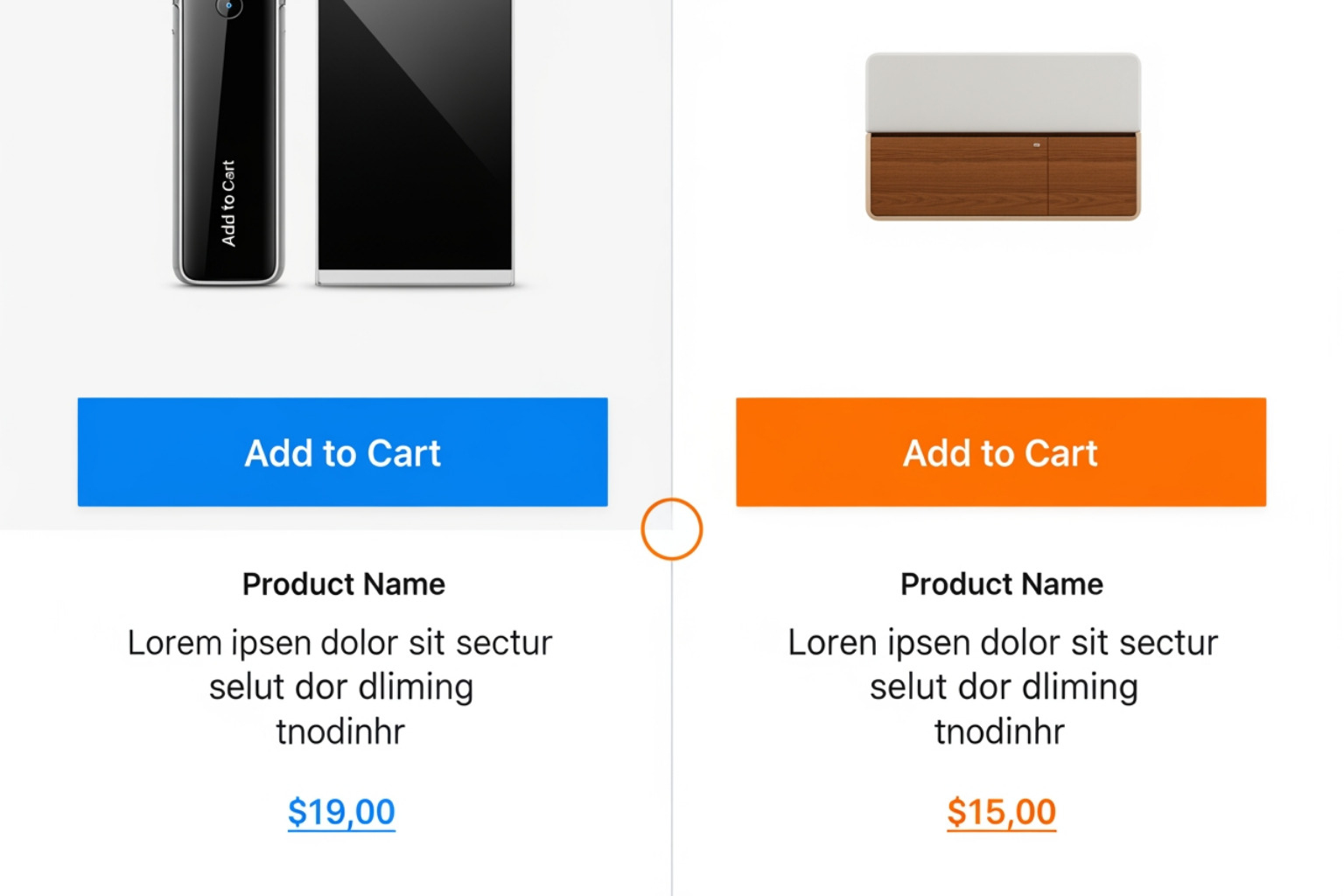Click the orange Add to Cart button
The image size is (1344, 896).
[x=1000, y=452]
